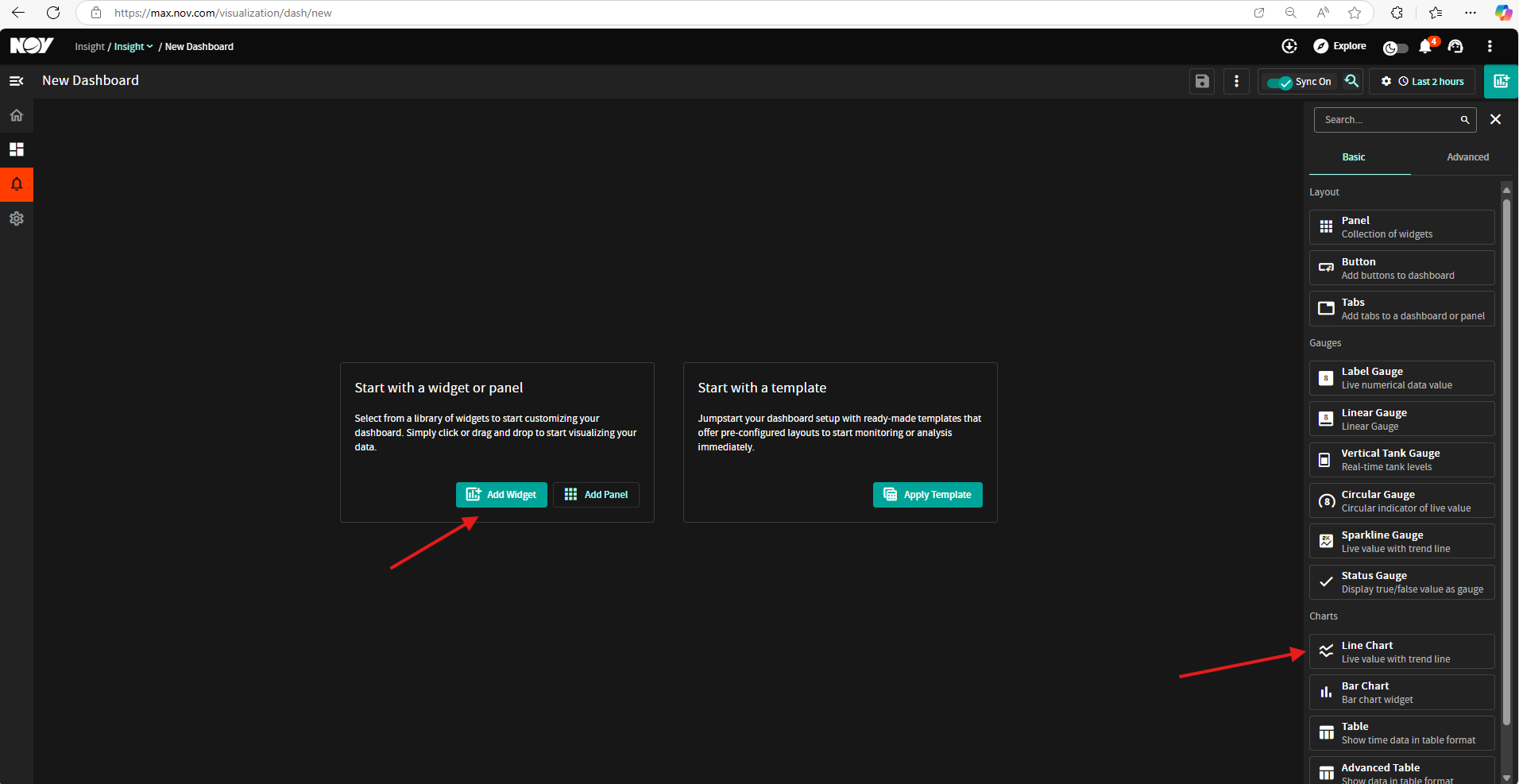This screenshot has height=784, width=1519.
Task: Click the teal add widget toolbar icon
Action: click(x=1502, y=81)
